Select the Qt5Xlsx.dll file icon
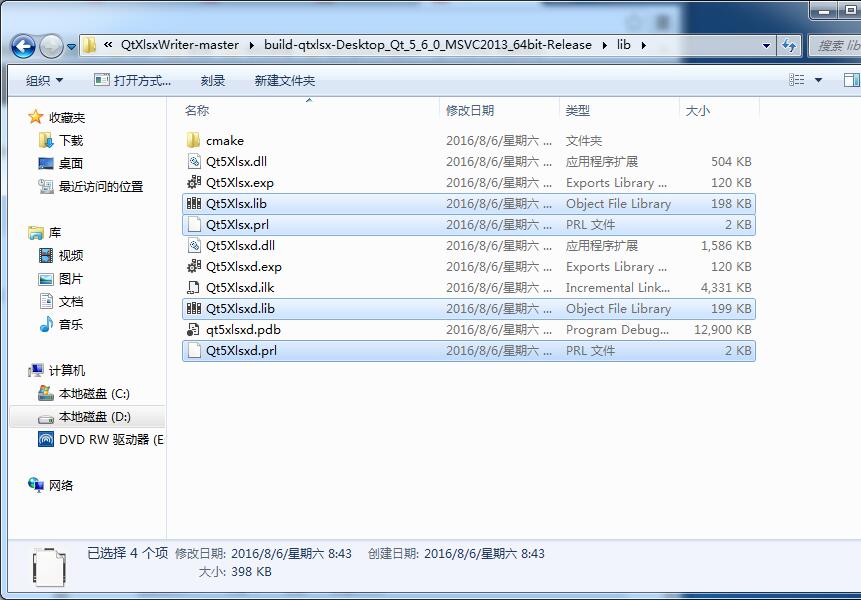 click(x=194, y=161)
